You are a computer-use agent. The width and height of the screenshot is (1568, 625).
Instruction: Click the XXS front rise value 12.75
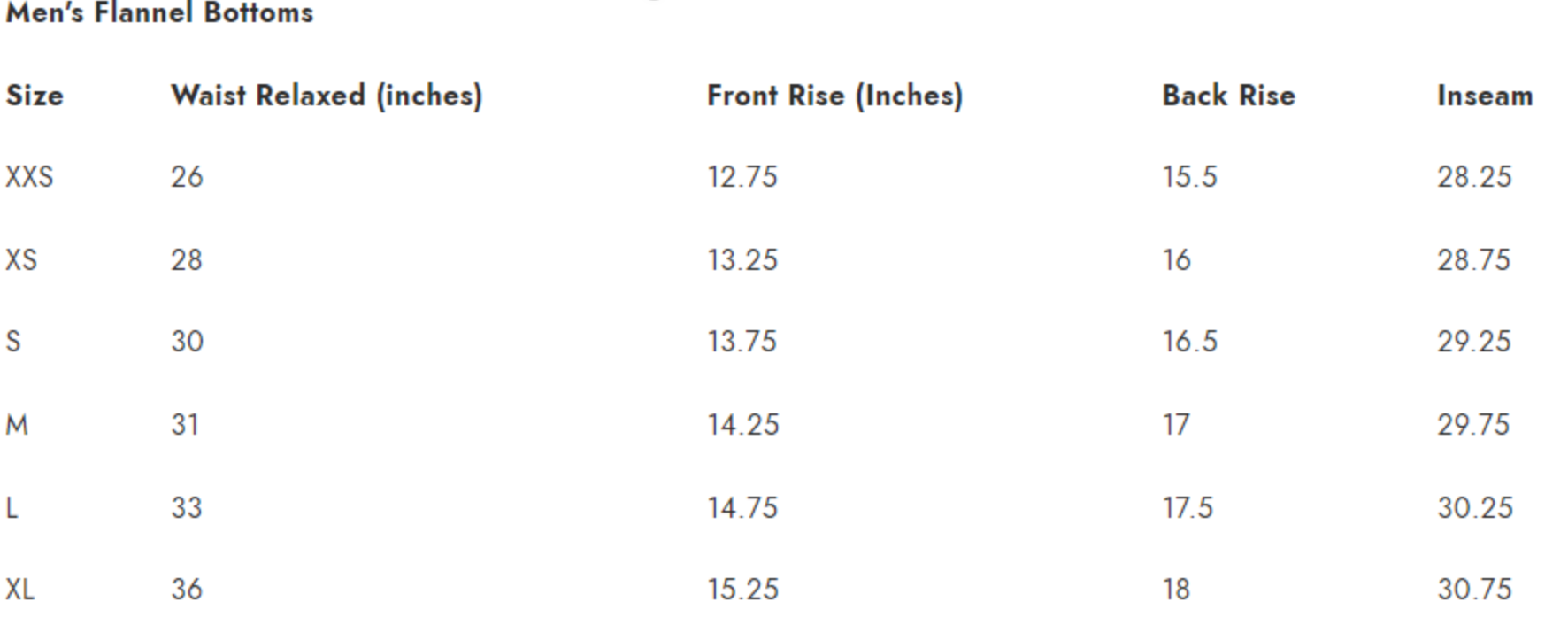click(742, 177)
